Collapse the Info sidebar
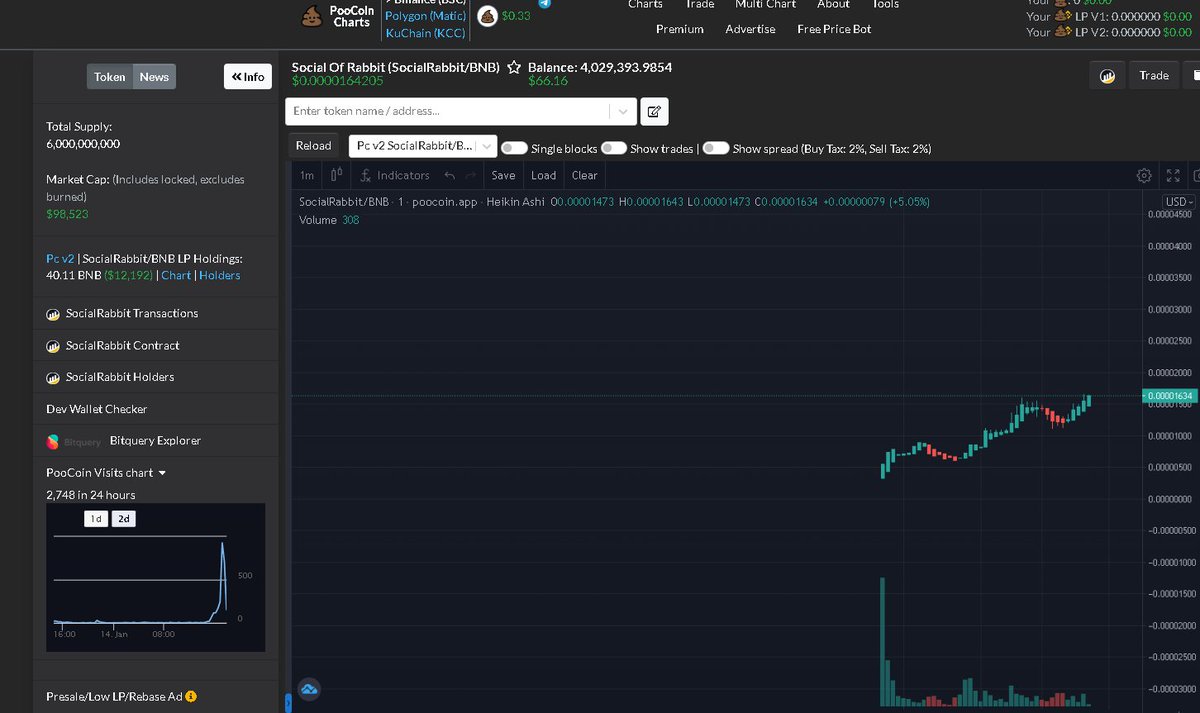 coord(247,77)
